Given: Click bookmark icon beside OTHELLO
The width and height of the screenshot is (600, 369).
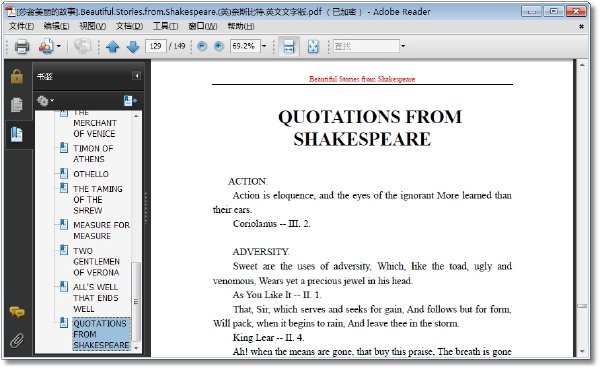Looking at the screenshot, I should coord(64,174).
